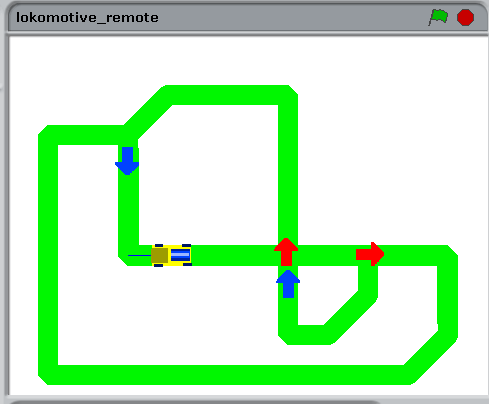The width and height of the screenshot is (489, 404).
Task: Stop all scripts with the red stop sign
Action: coord(465,17)
